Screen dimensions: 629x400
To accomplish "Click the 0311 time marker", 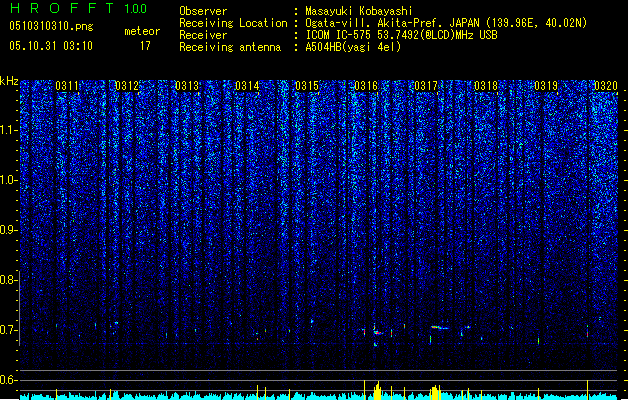I will 67,86.
